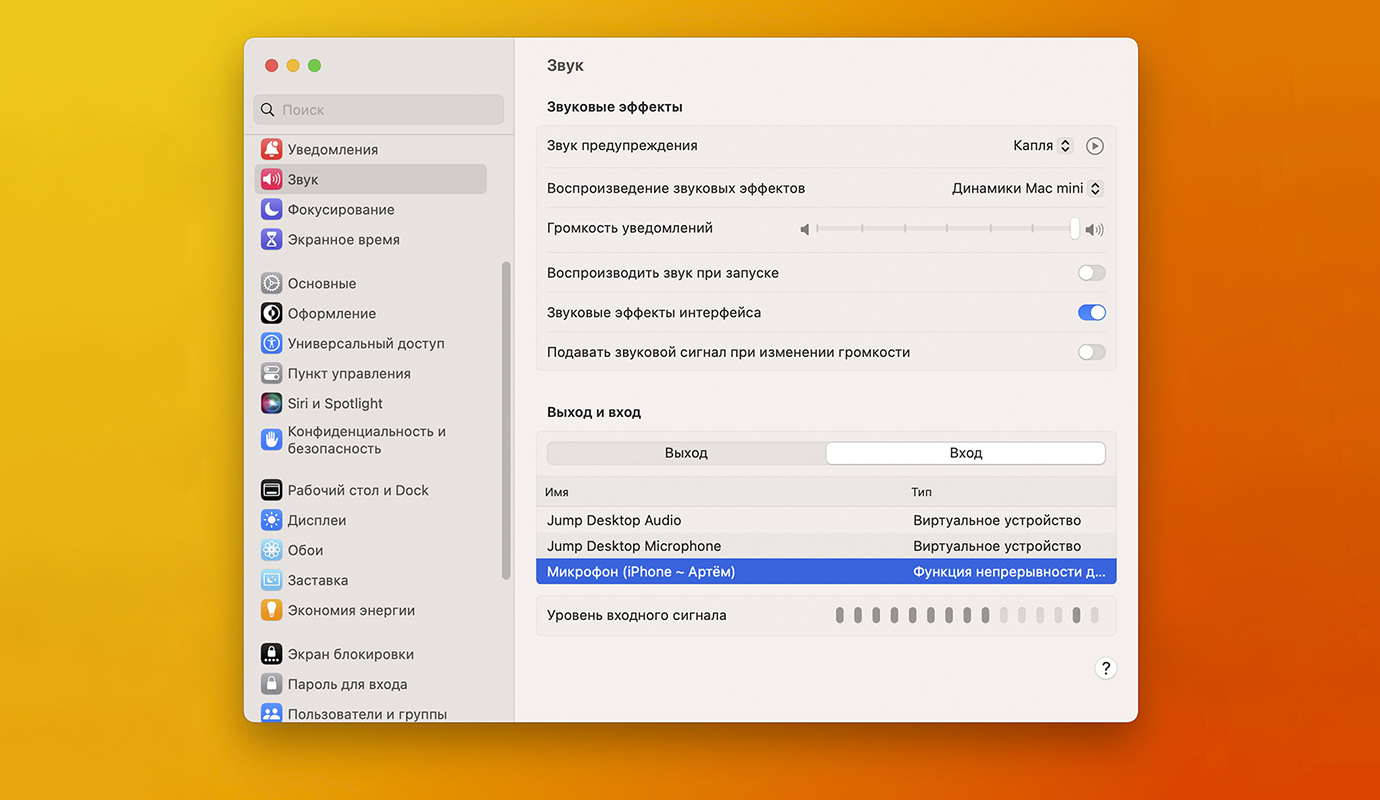Click the Siri и Spotlight icon
1380x800 pixels.
[271, 403]
